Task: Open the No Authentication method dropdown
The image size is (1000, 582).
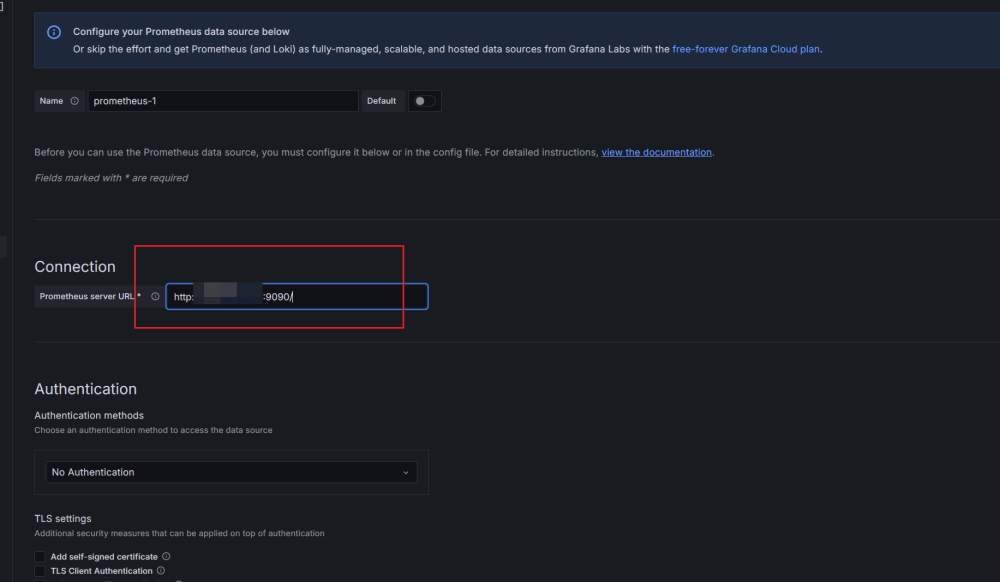Action: click(x=231, y=472)
